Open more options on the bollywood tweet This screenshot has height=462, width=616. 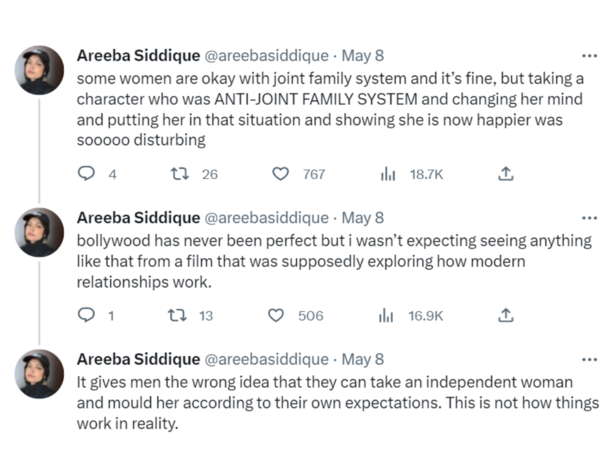[589, 217]
